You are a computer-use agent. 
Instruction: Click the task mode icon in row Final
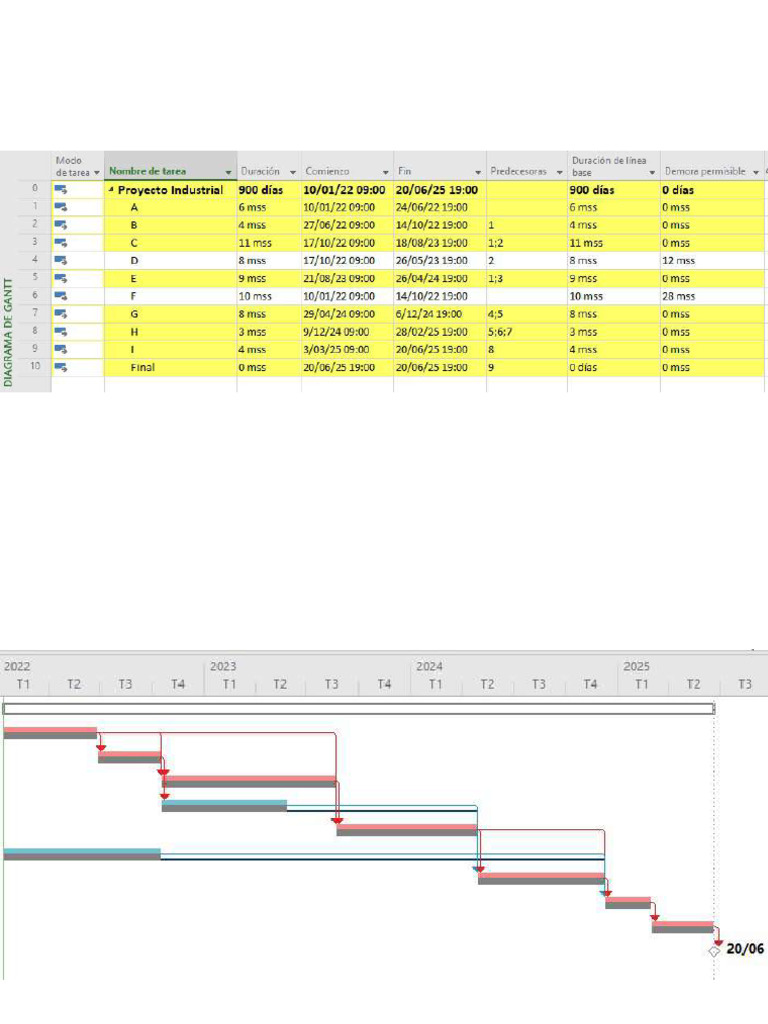coord(61,367)
